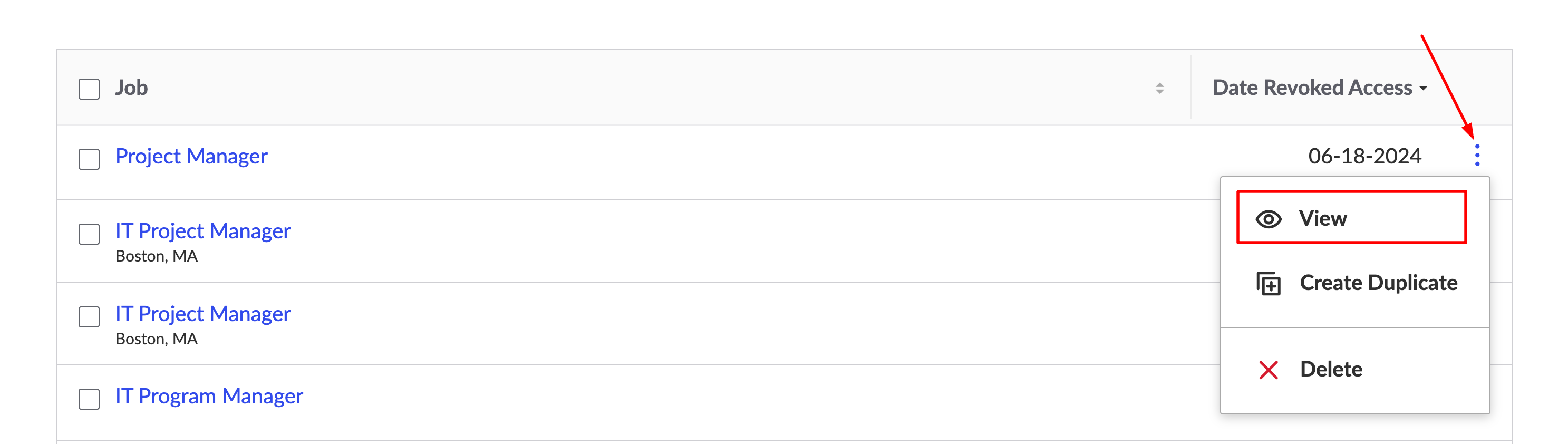Select Create Duplicate menu option
This screenshot has height=444, width=1568.
[x=1355, y=283]
